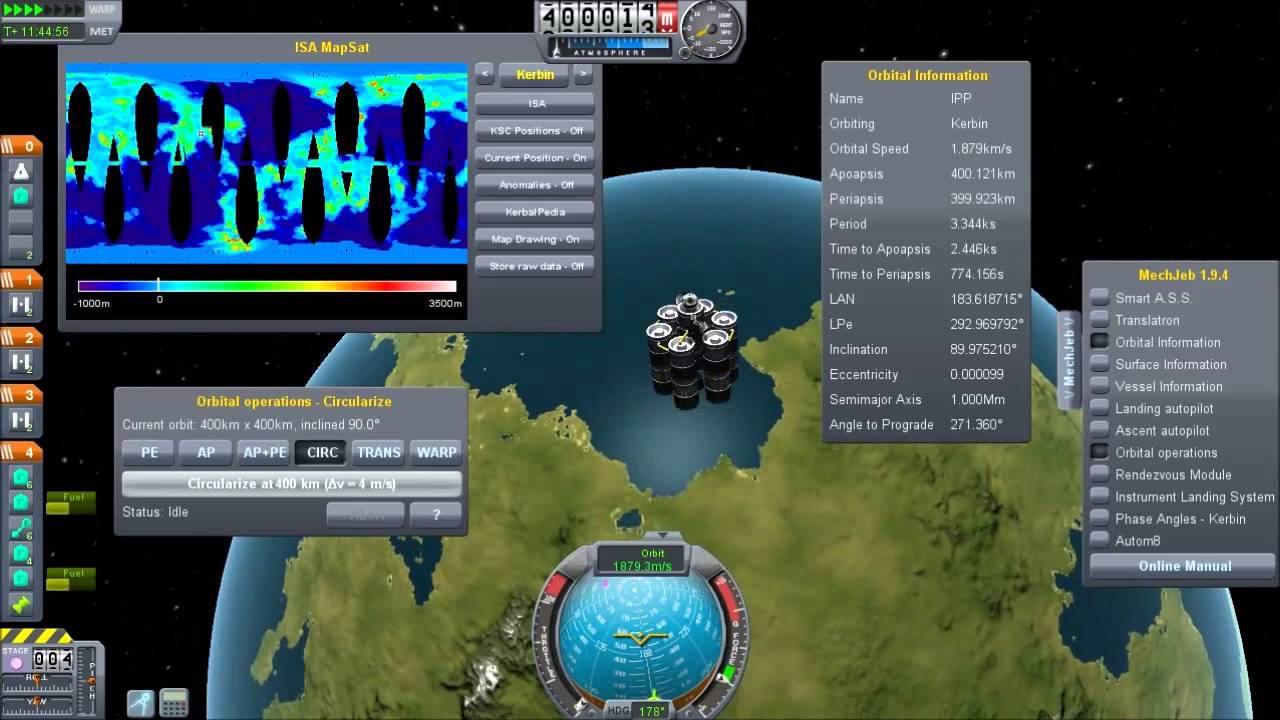Switch to previous planet in ISA MapSat
Image resolution: width=1280 pixels, height=720 pixels.
tap(484, 74)
